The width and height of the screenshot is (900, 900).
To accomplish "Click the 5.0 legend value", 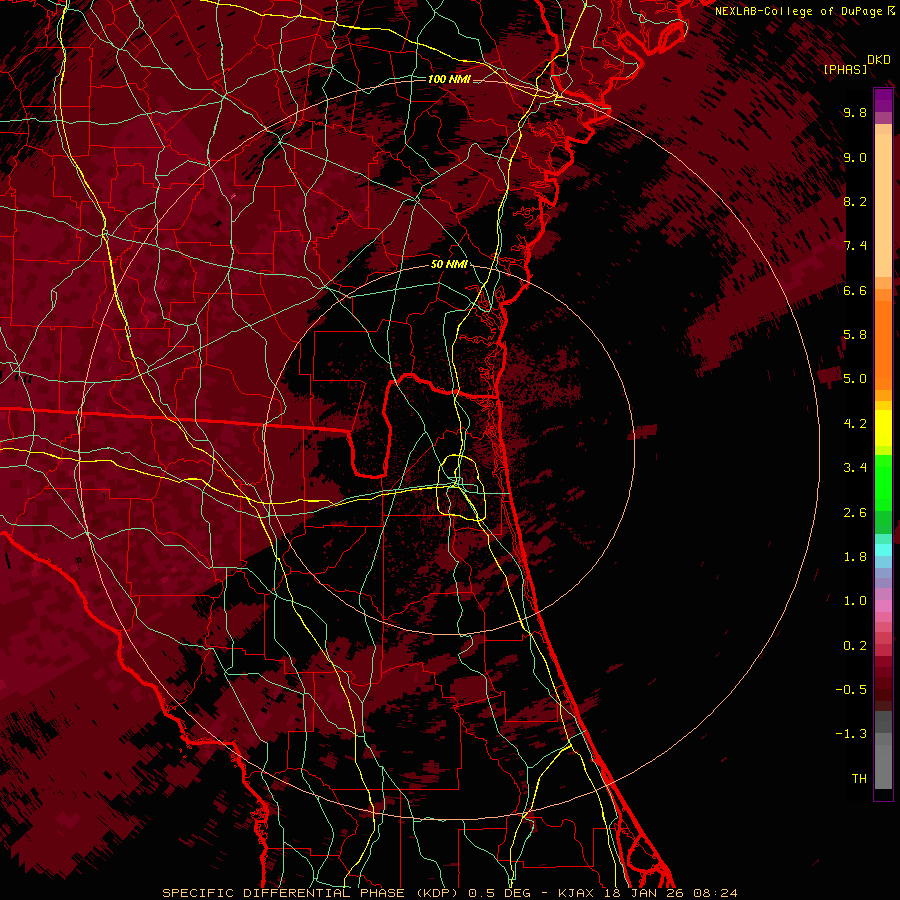I will (x=855, y=379).
